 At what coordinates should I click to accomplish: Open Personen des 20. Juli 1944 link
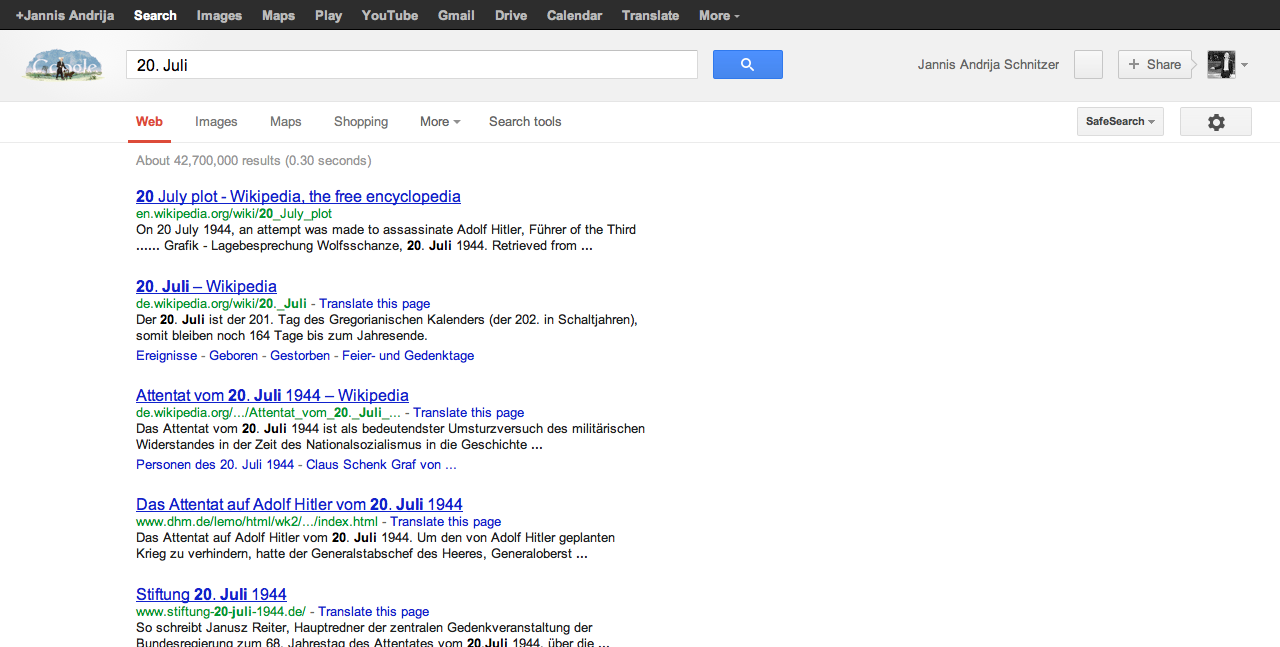coord(215,465)
